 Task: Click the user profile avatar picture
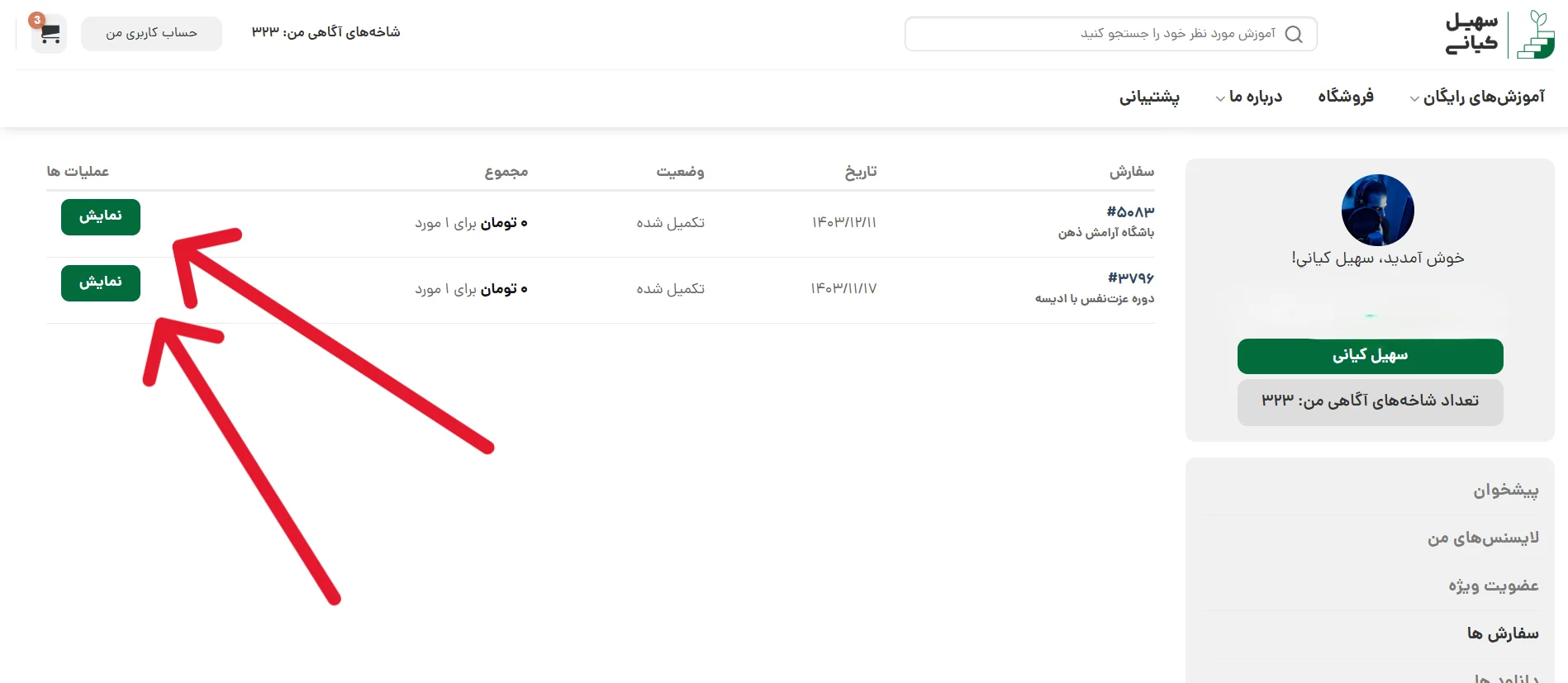[1377, 210]
